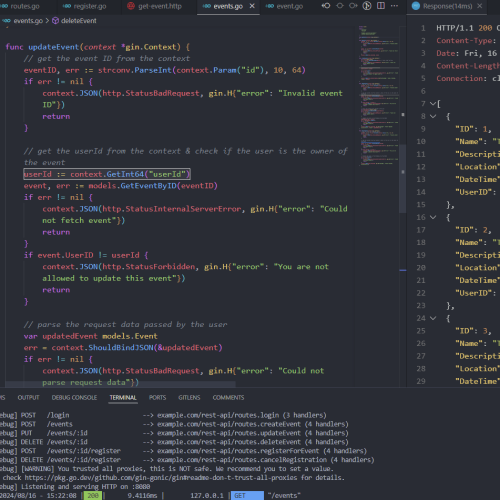Click the red icon on get-event.http tab
Image resolution: width=500 pixels, height=500 pixels.
[x=131, y=6]
